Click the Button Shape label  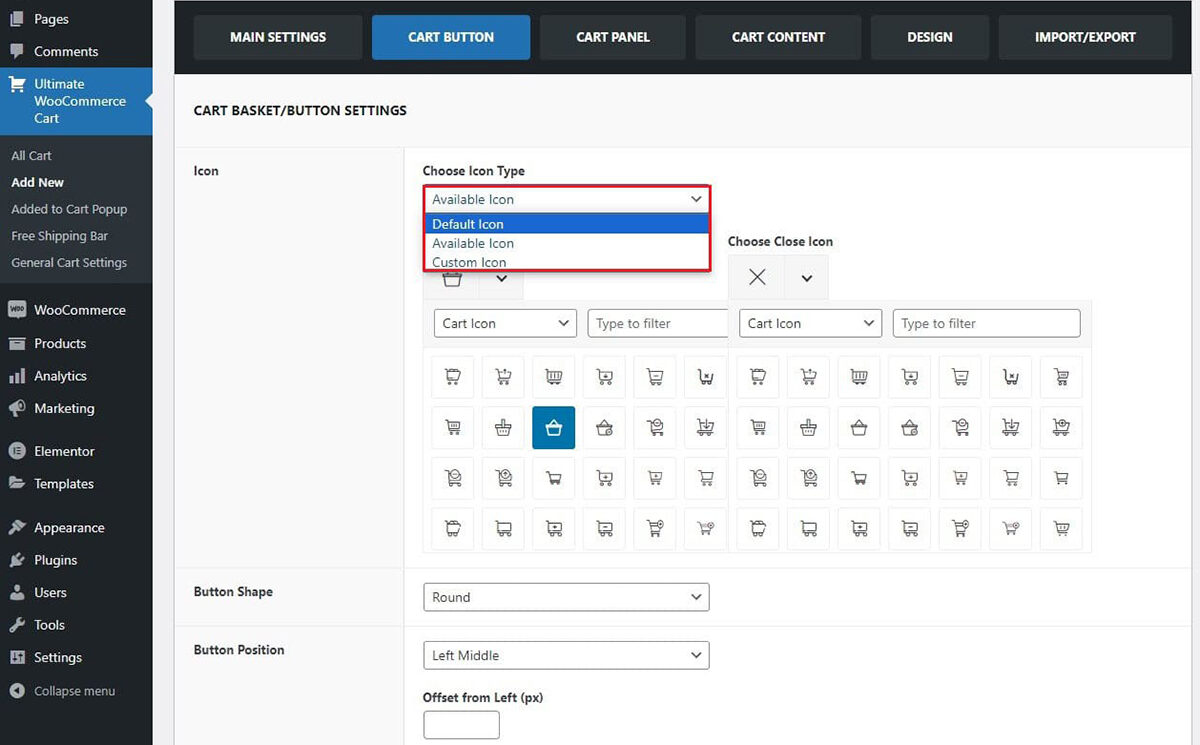233,592
